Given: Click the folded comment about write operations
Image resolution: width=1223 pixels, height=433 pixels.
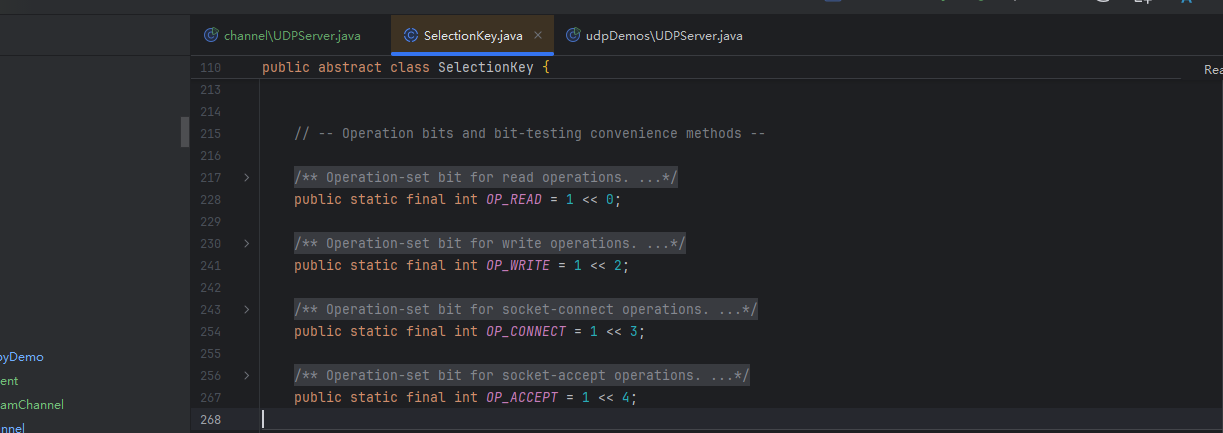Looking at the screenshot, I should coord(490,244).
